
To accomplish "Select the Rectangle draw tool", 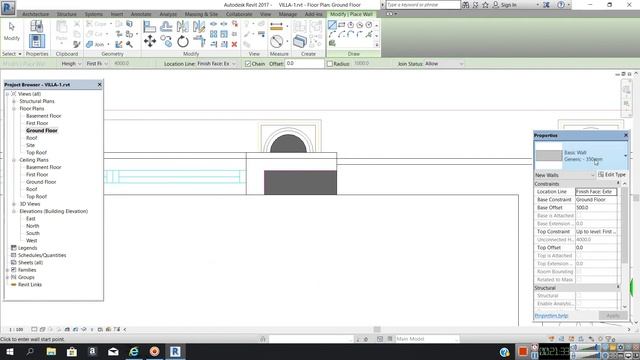I will pyautogui.click(x=342, y=25).
